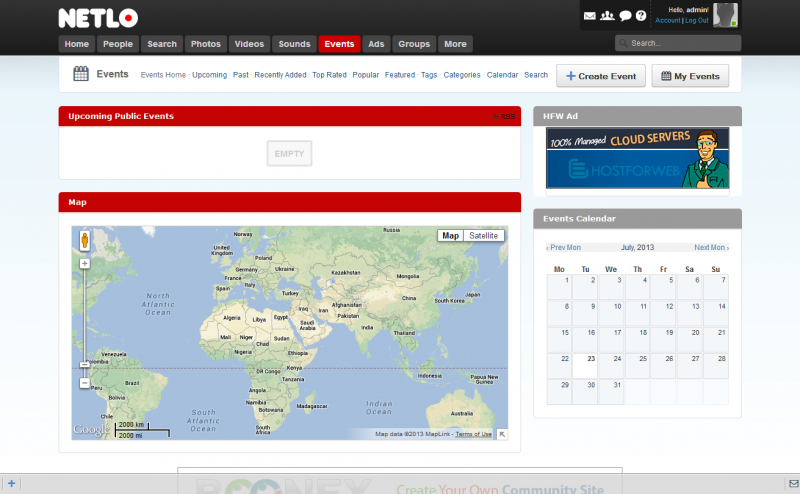Select day 1 in Events Calendar
800x494 pixels.
[x=559, y=287]
